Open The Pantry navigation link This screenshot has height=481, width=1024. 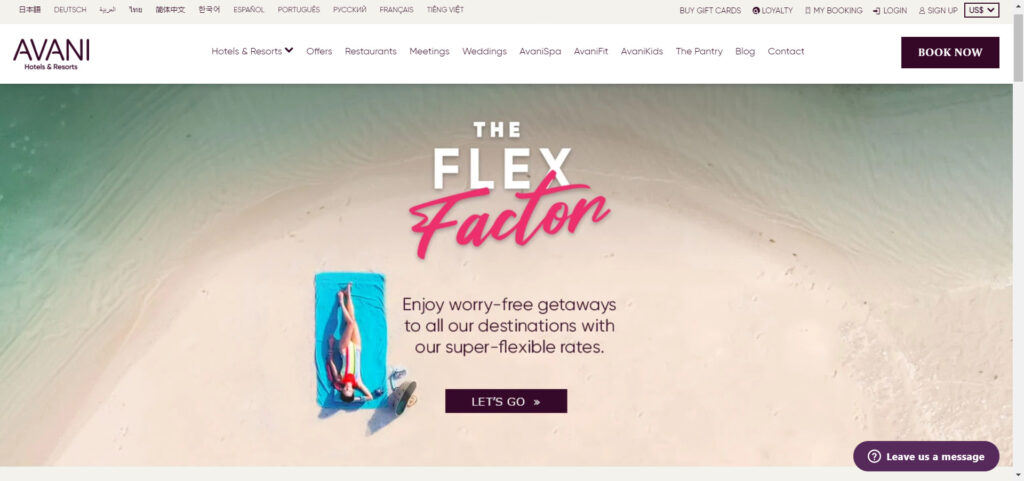(699, 52)
